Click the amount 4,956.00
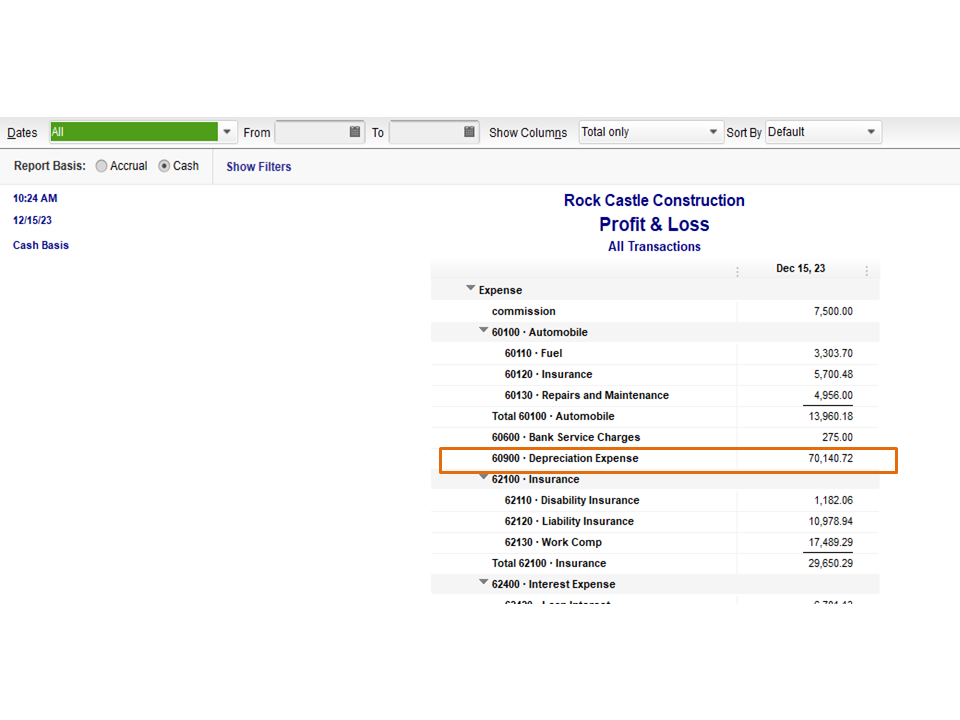 click(x=833, y=395)
